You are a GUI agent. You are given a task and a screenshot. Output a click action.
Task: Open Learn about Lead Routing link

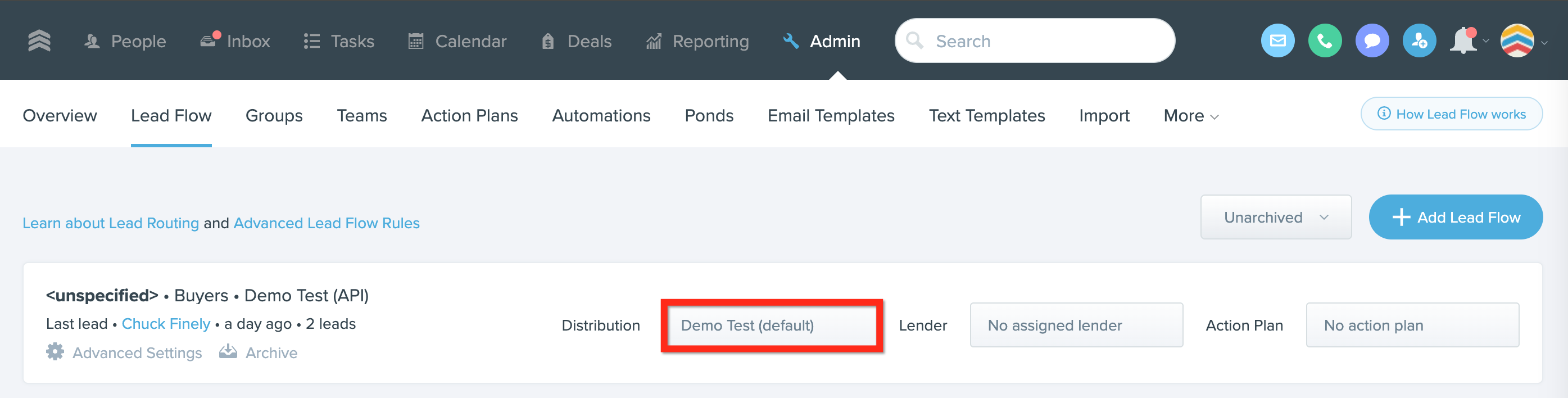coord(111,223)
